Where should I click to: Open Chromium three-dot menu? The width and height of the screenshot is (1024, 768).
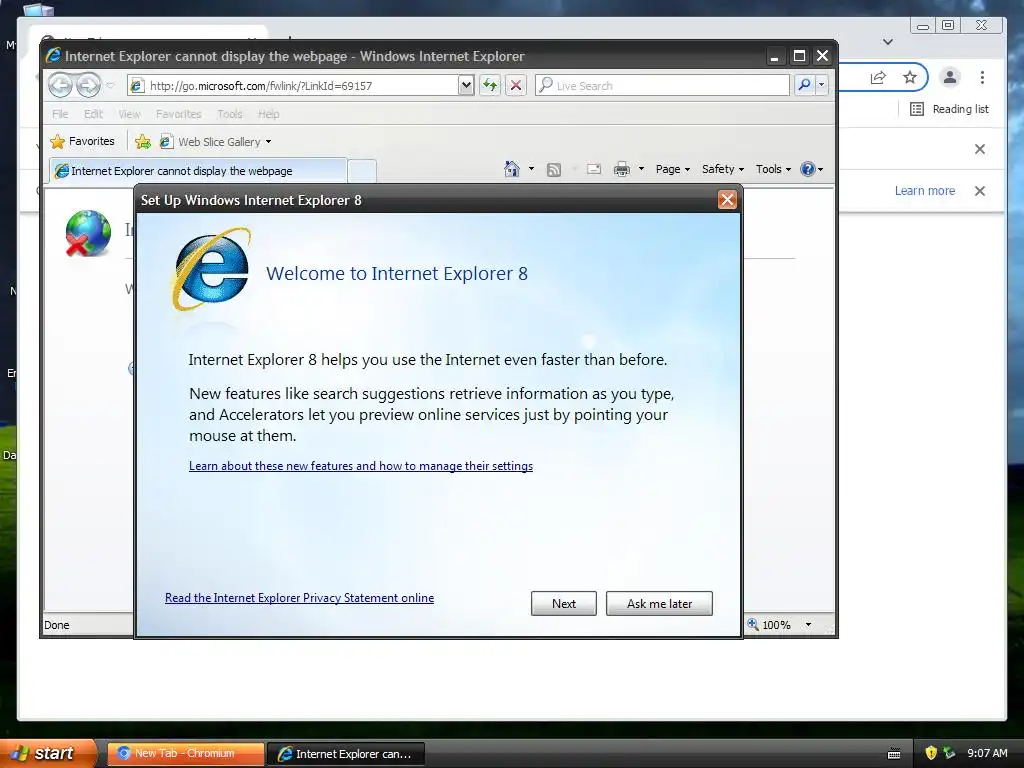[x=982, y=77]
